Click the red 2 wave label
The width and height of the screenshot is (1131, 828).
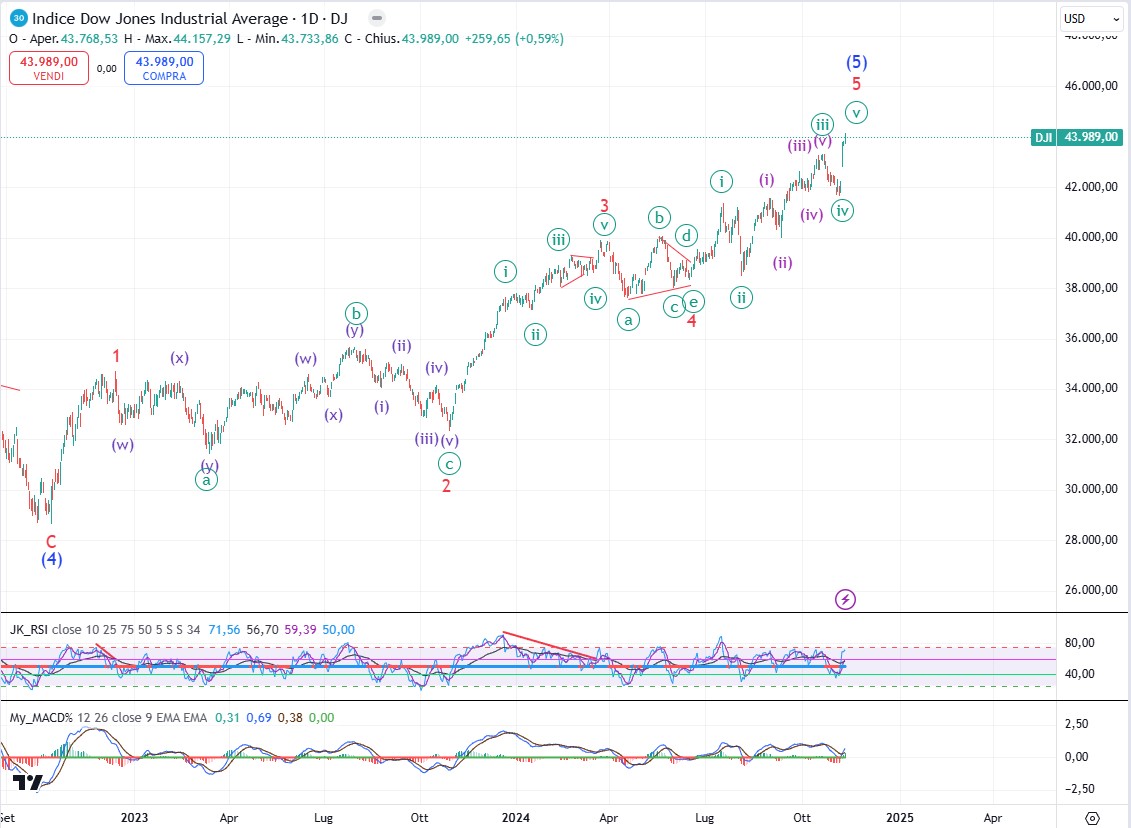pos(446,486)
